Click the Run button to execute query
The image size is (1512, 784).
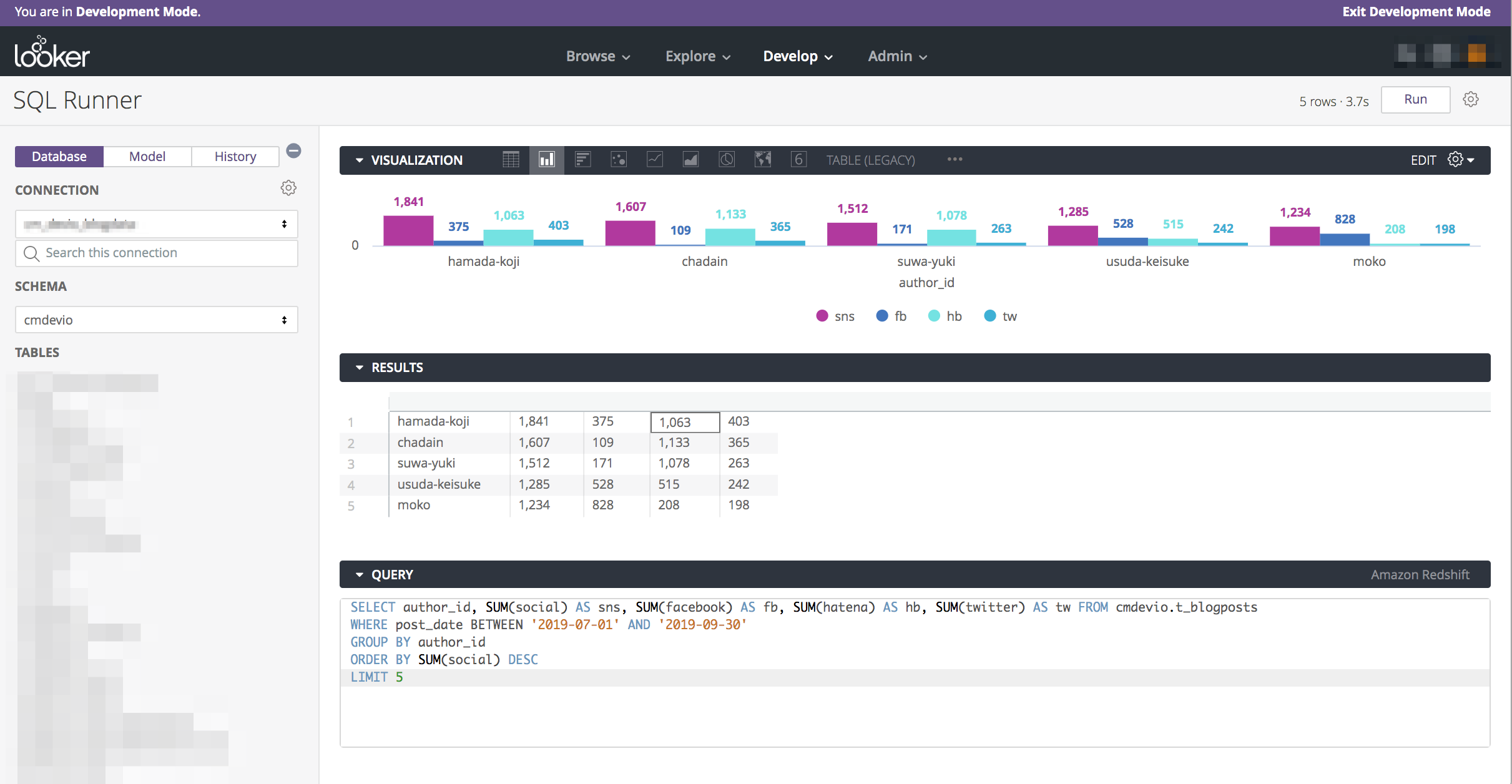coord(1415,99)
